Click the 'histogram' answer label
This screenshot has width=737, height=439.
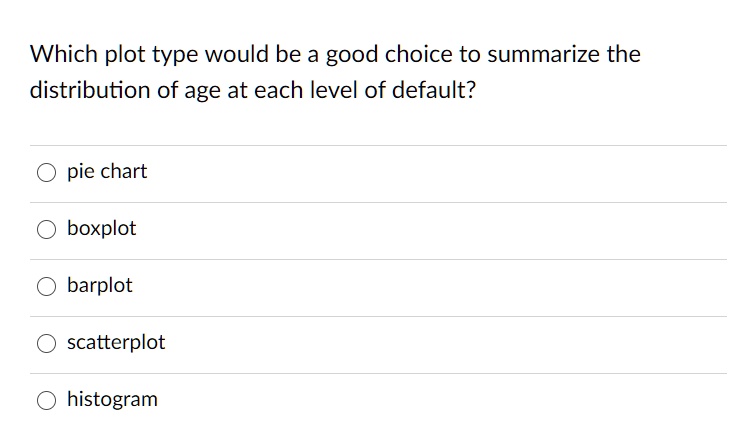pyautogui.click(x=112, y=400)
